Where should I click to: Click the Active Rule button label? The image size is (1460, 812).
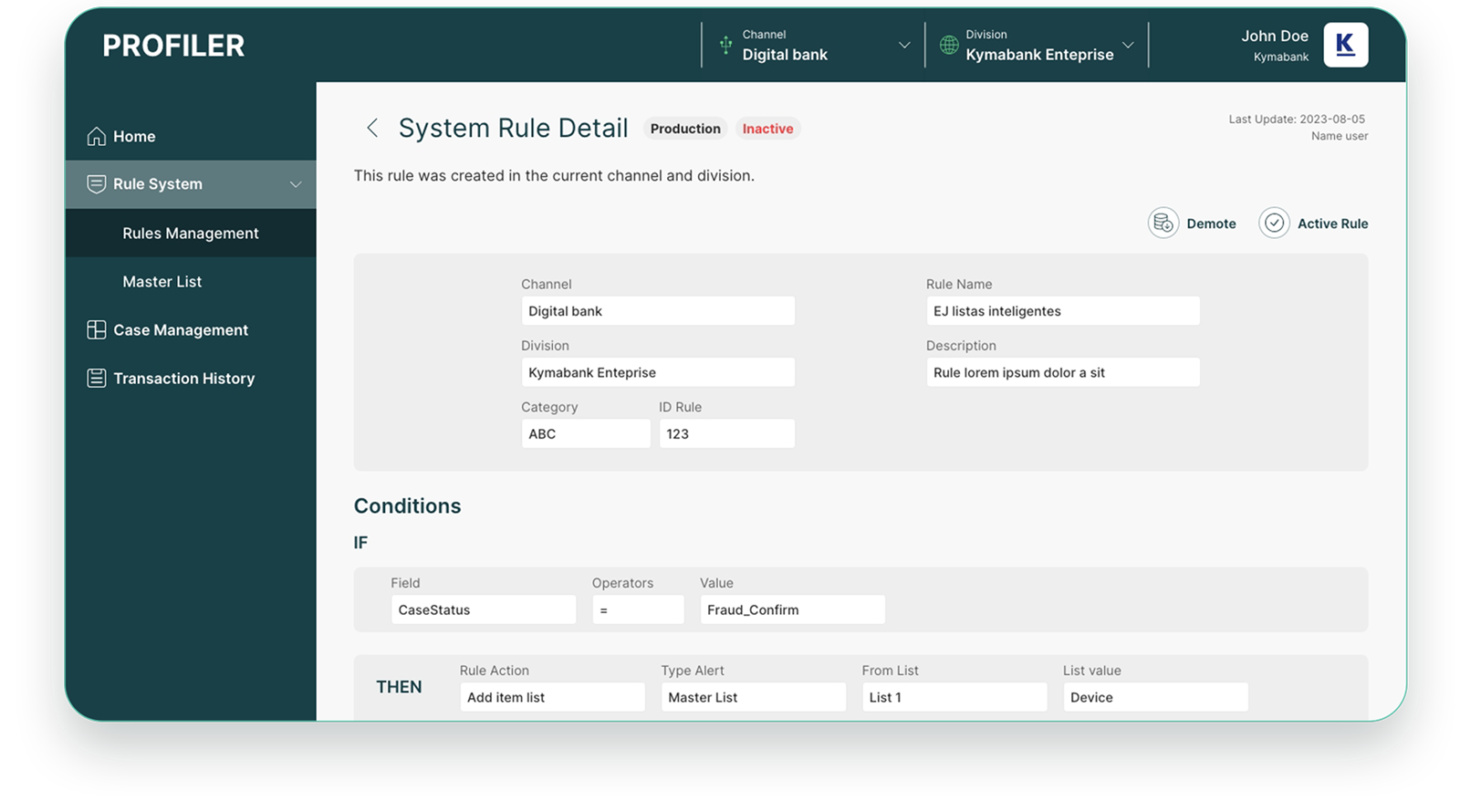[1332, 224]
